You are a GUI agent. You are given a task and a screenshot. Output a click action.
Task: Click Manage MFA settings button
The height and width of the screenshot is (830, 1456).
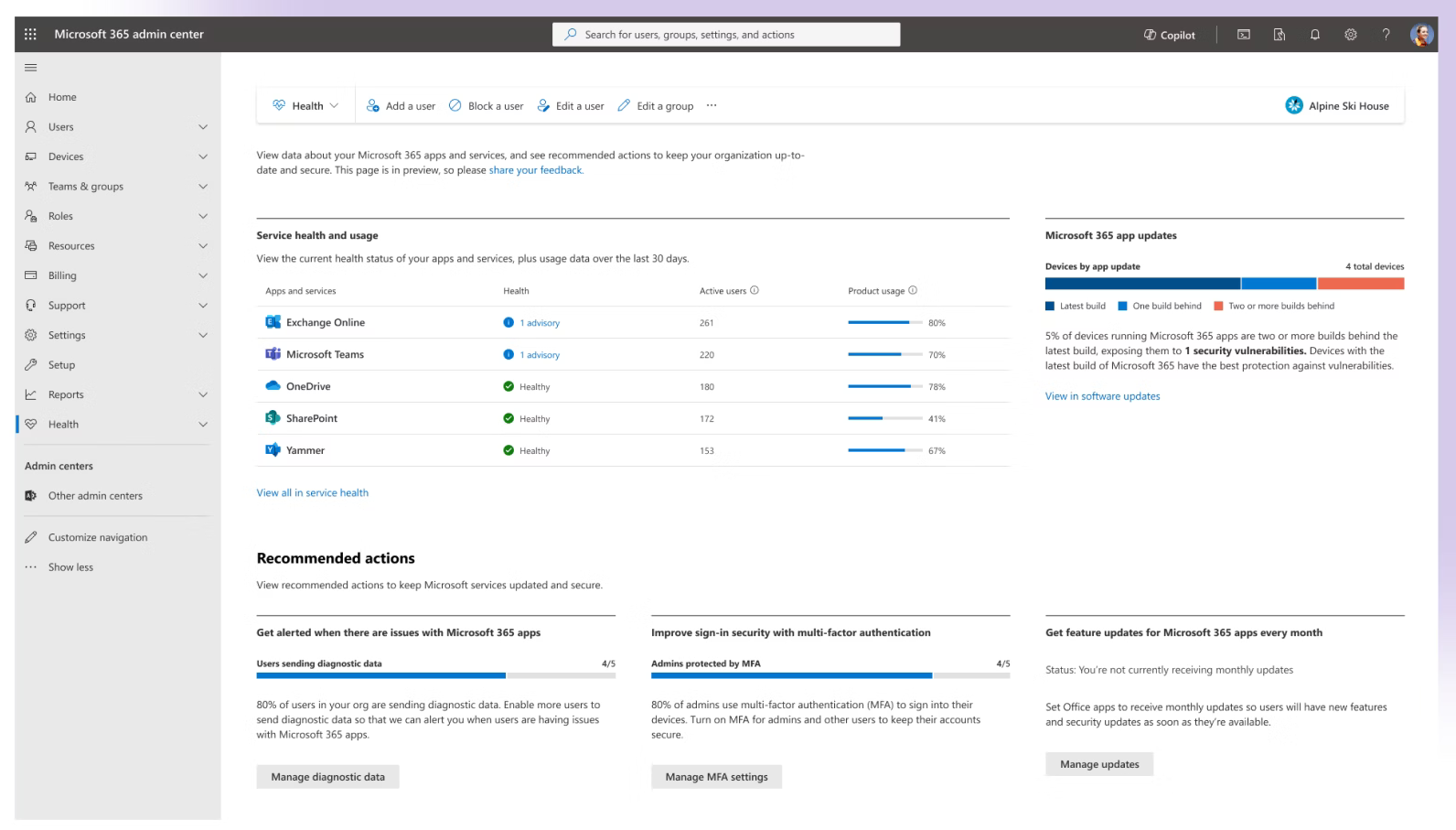[x=716, y=777]
